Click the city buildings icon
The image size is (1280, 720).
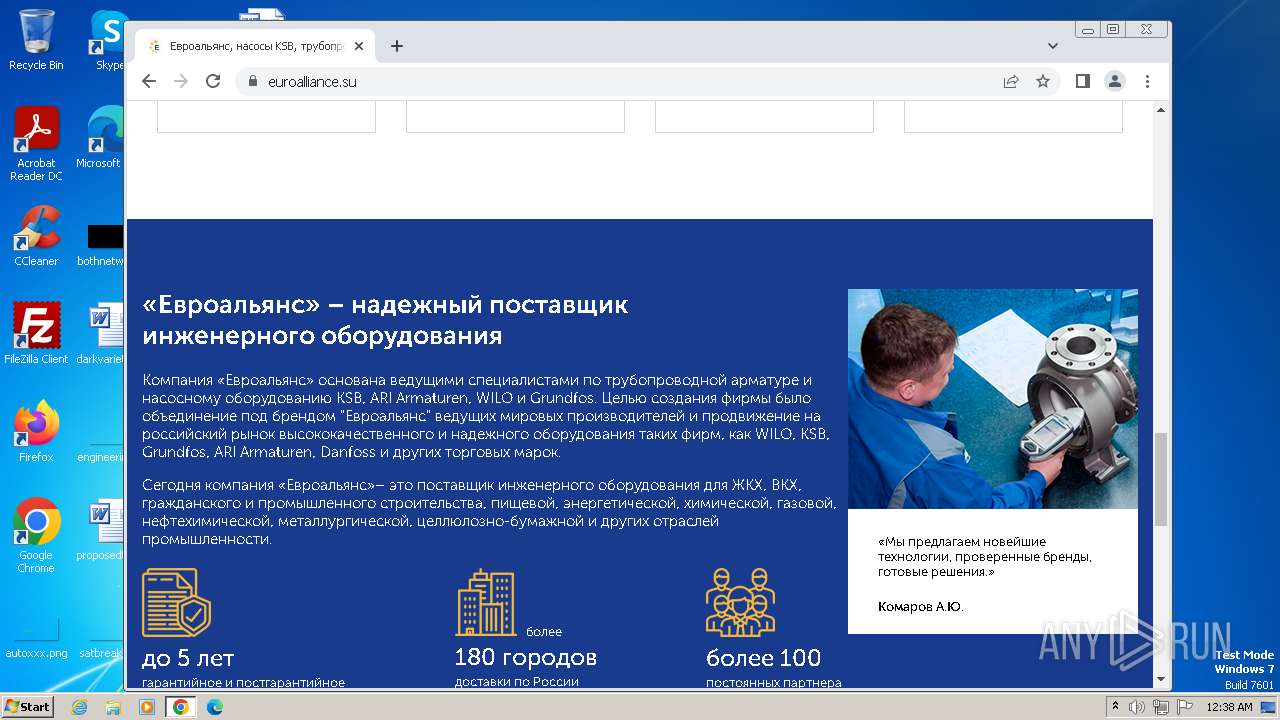pyautogui.click(x=486, y=603)
